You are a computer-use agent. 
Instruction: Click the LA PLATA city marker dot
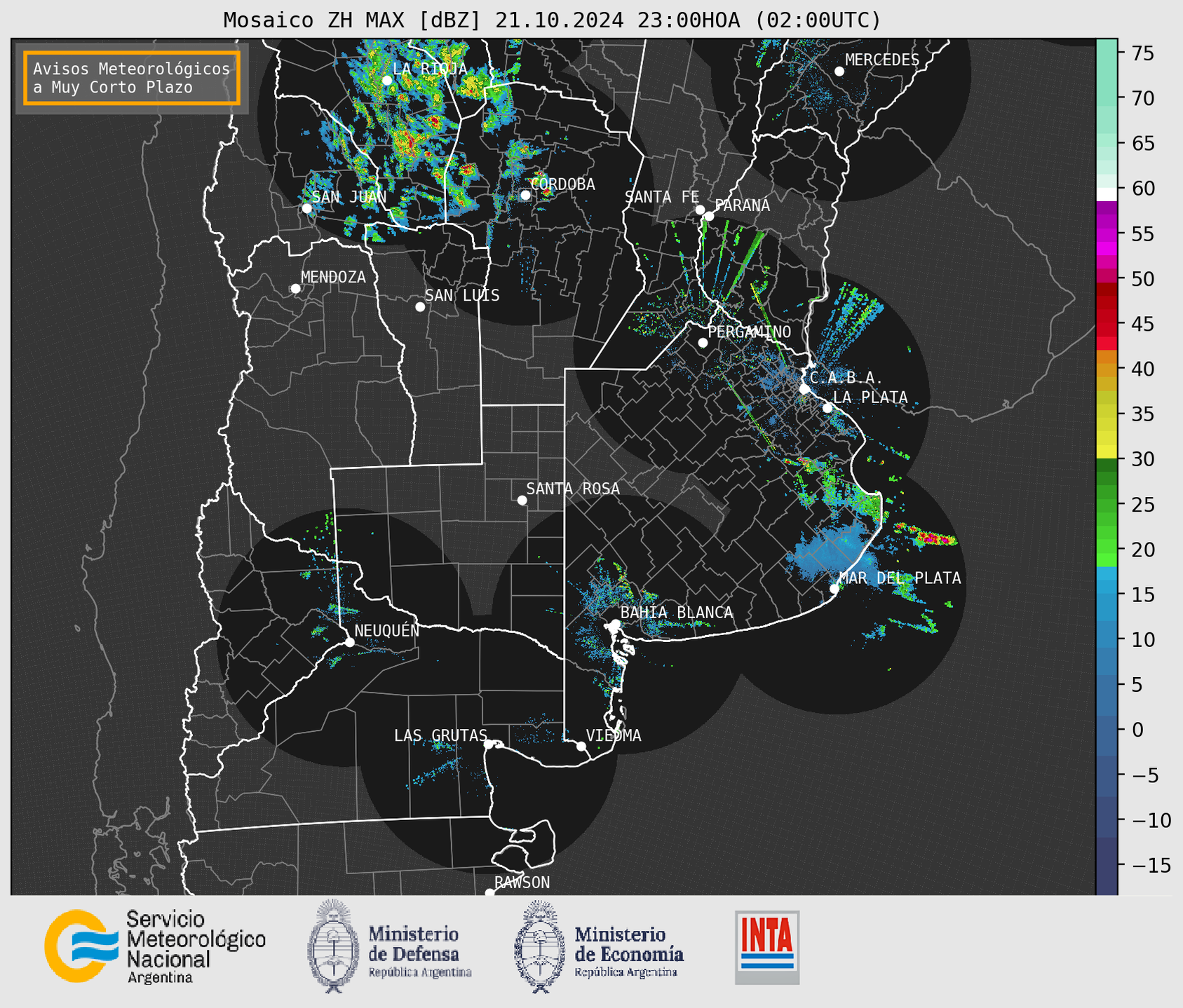[827, 408]
